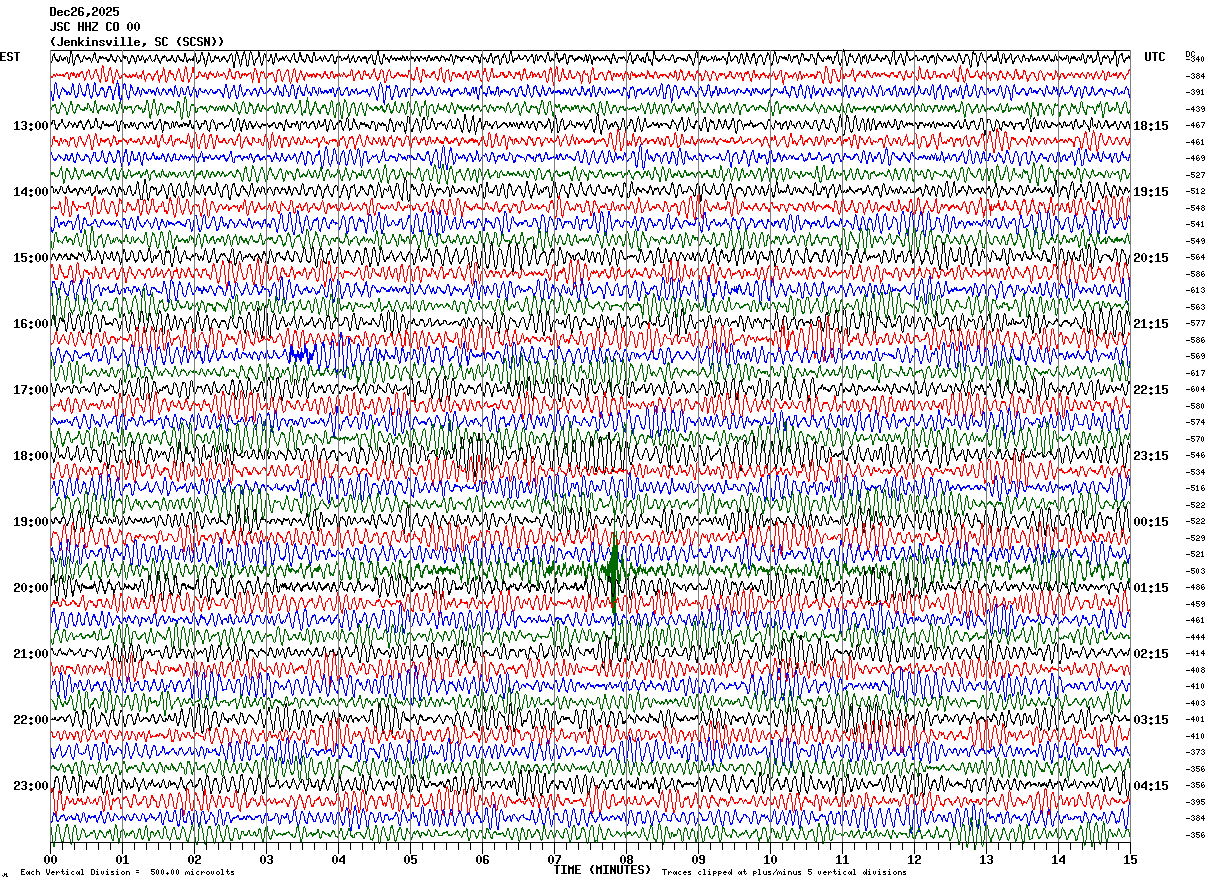Click the DC offset value -617

pos(1195,373)
